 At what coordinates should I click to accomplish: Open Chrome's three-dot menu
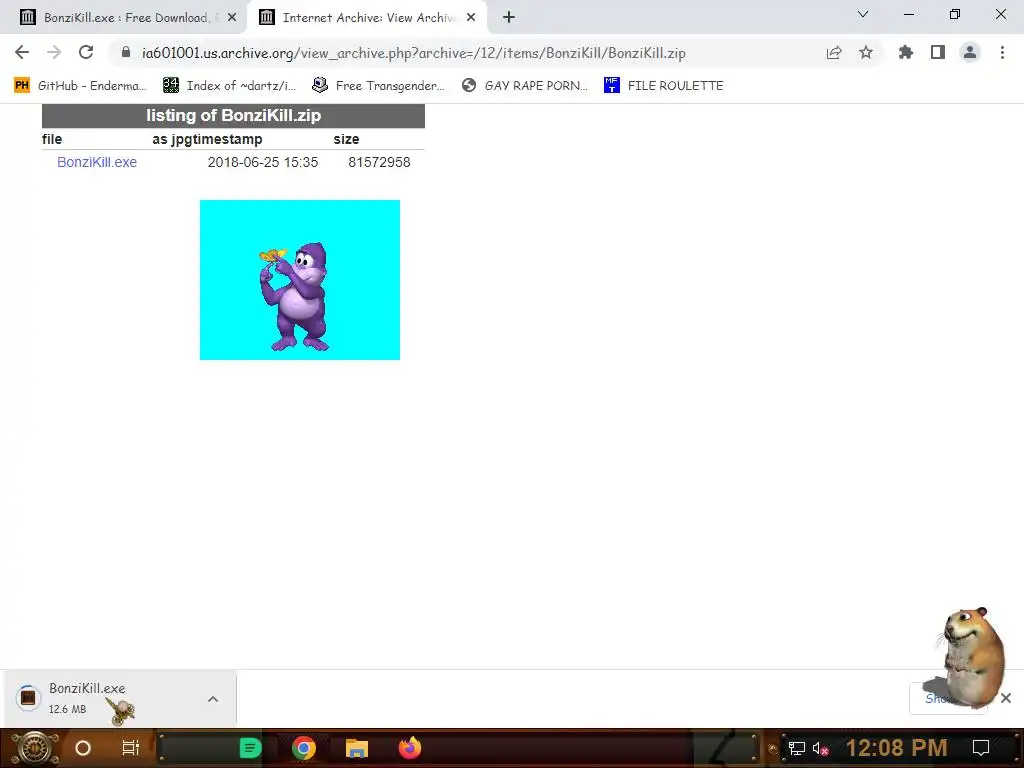click(1002, 52)
